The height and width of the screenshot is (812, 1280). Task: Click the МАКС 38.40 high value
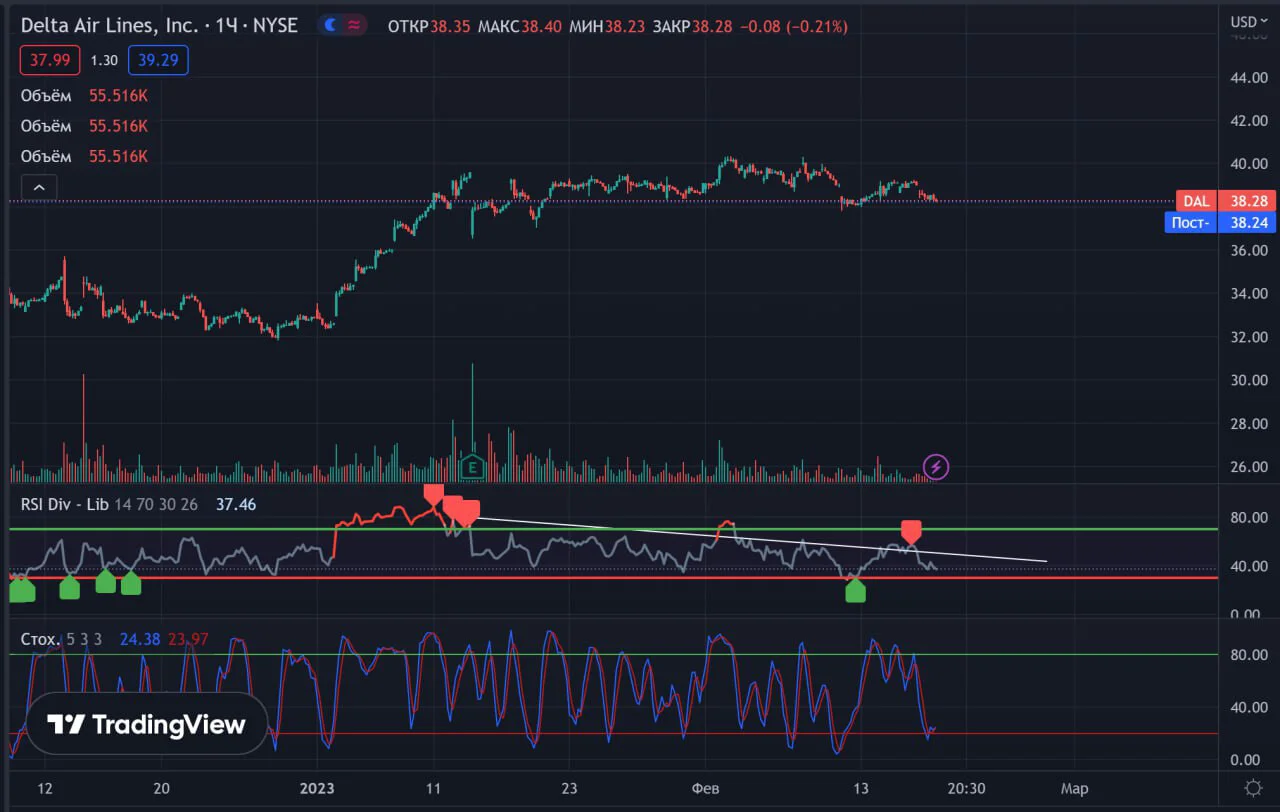(521, 26)
